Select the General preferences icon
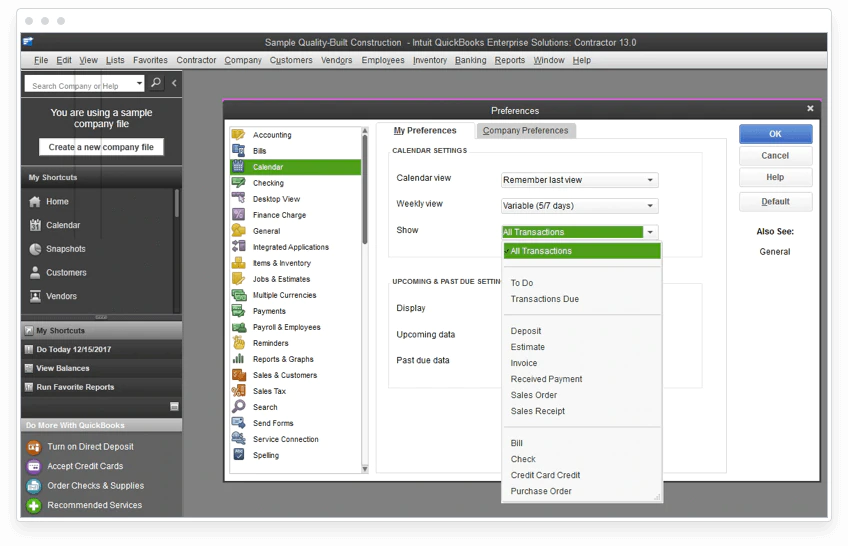This screenshot has width=848, height=546. tap(238, 231)
